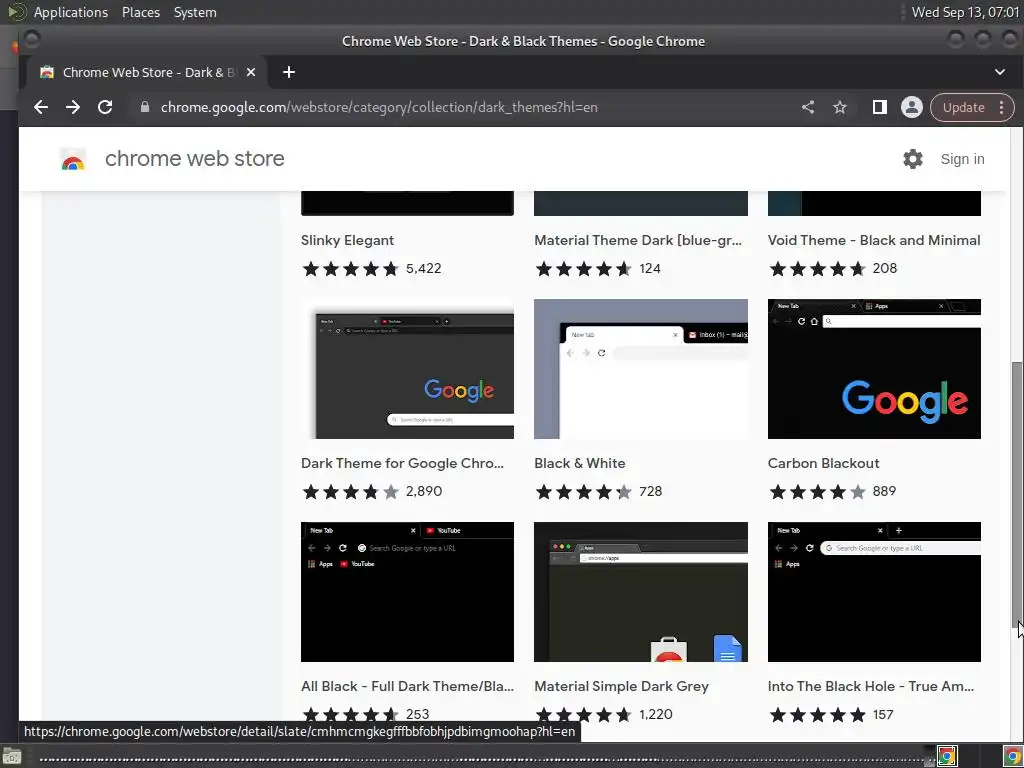Open the Black & White theme thumbnail

point(641,369)
